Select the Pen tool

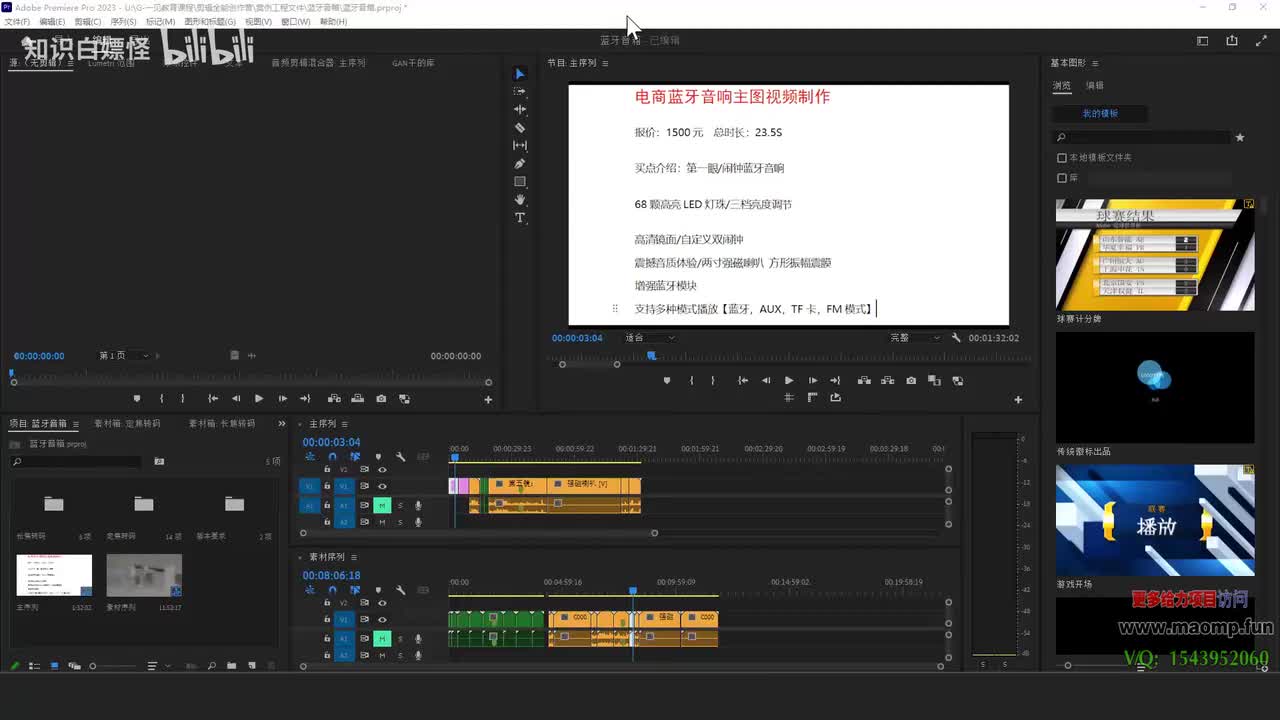[x=519, y=163]
